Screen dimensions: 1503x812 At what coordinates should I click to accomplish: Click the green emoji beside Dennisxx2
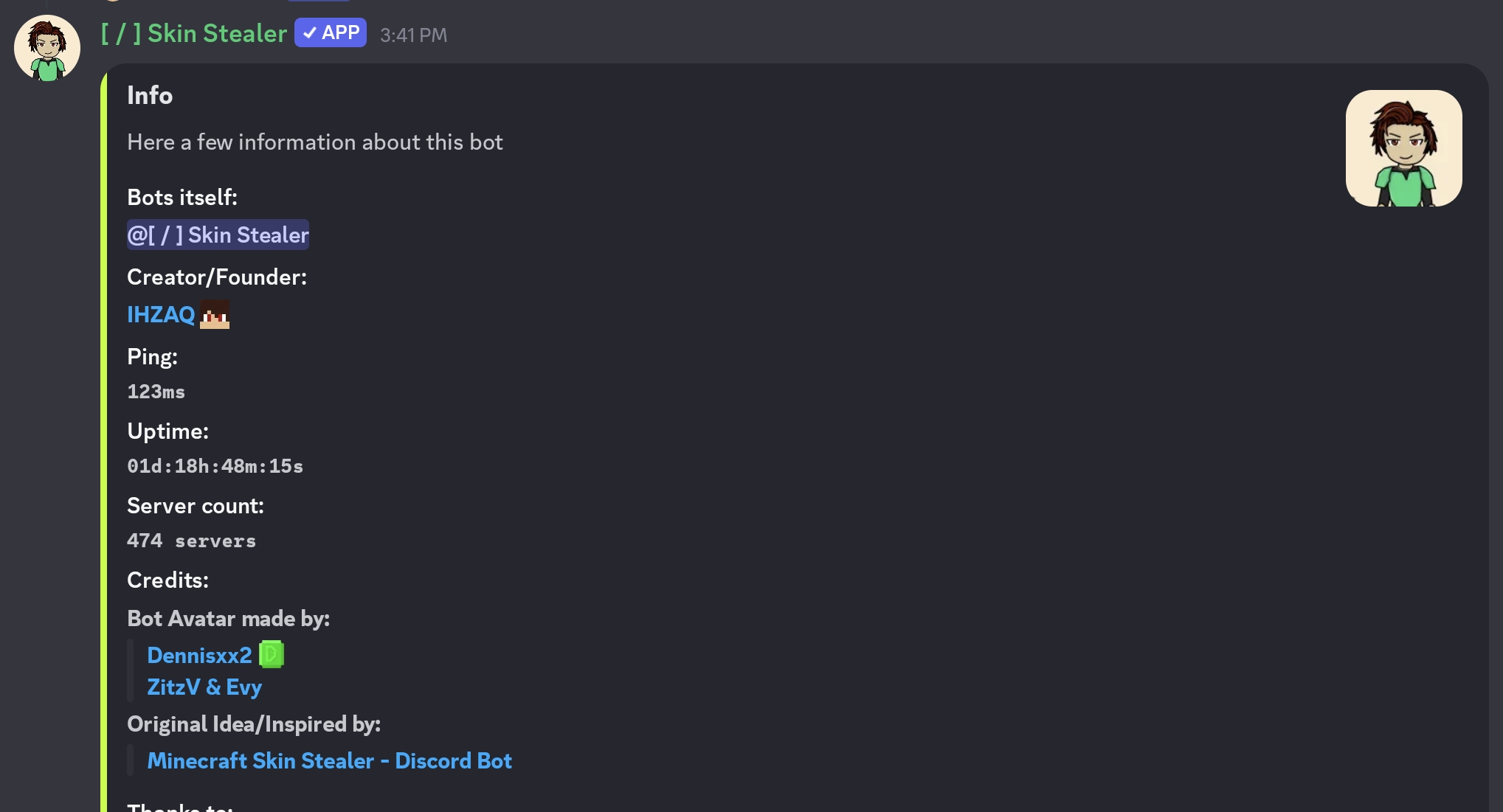pyautogui.click(x=272, y=655)
